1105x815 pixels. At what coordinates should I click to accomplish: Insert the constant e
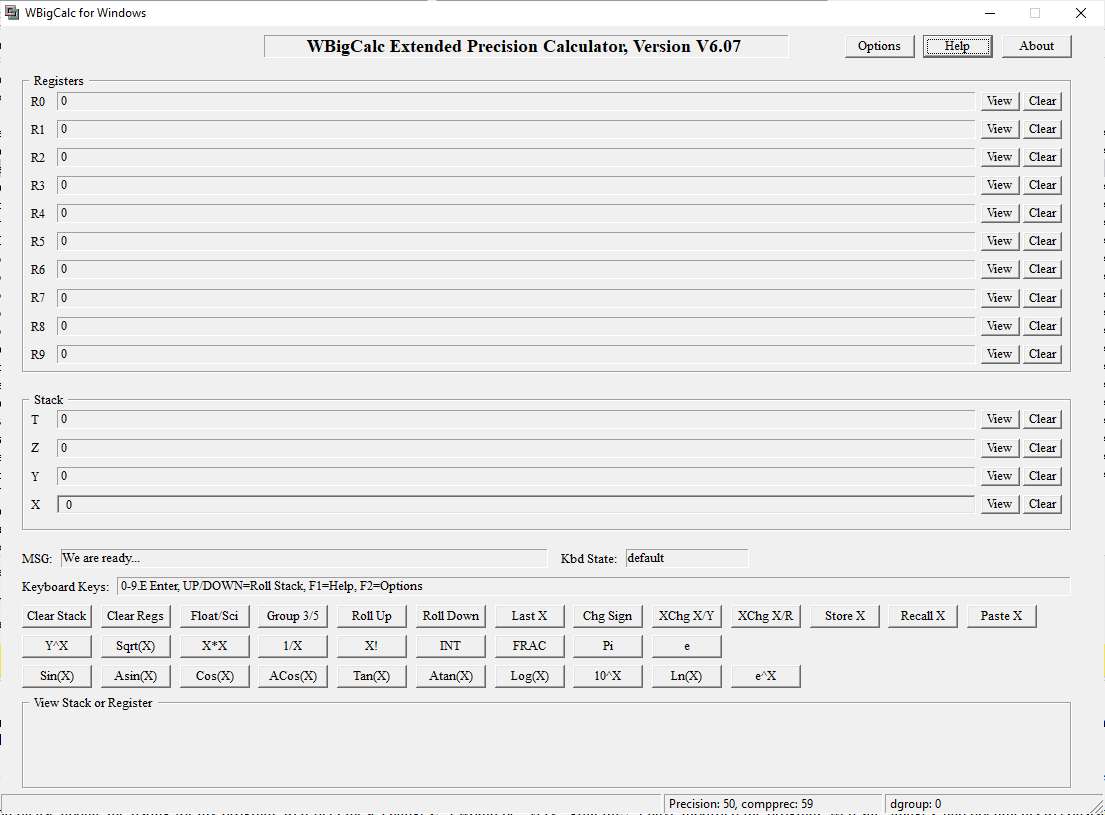tap(686, 646)
